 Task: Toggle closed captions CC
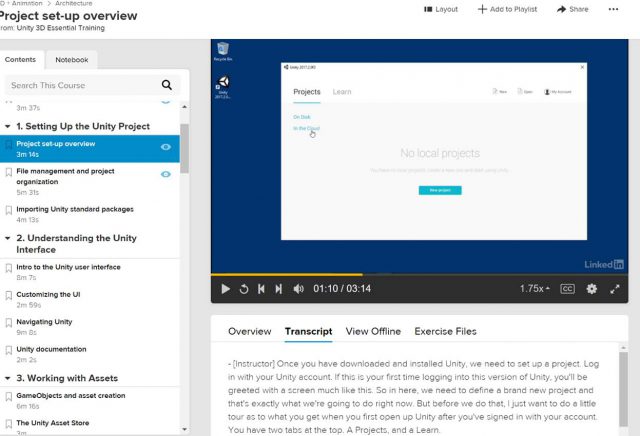point(567,289)
